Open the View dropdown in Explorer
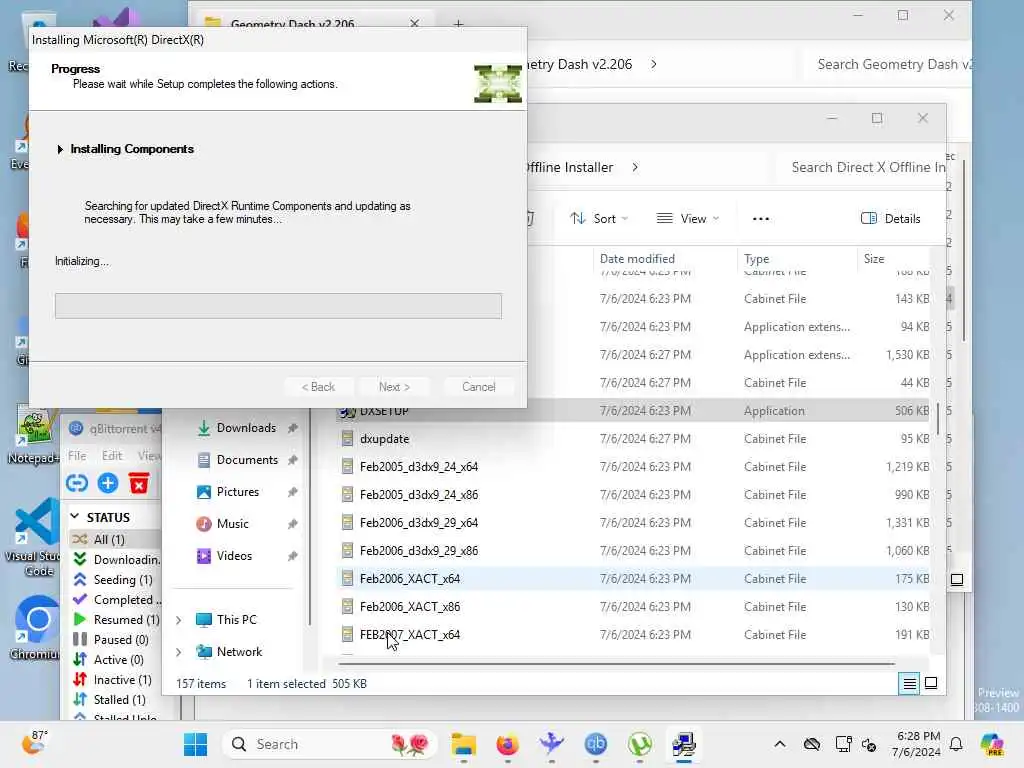The width and height of the screenshot is (1024, 768). (x=687, y=219)
